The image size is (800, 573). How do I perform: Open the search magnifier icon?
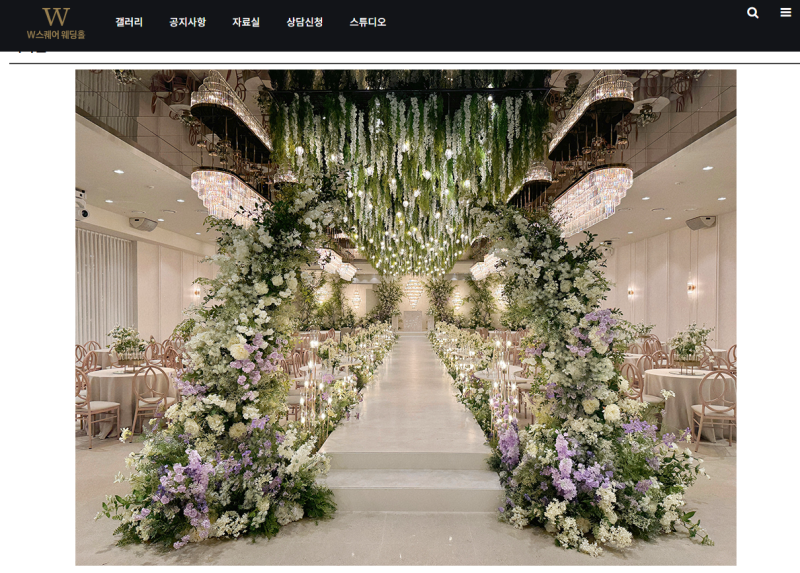[753, 13]
